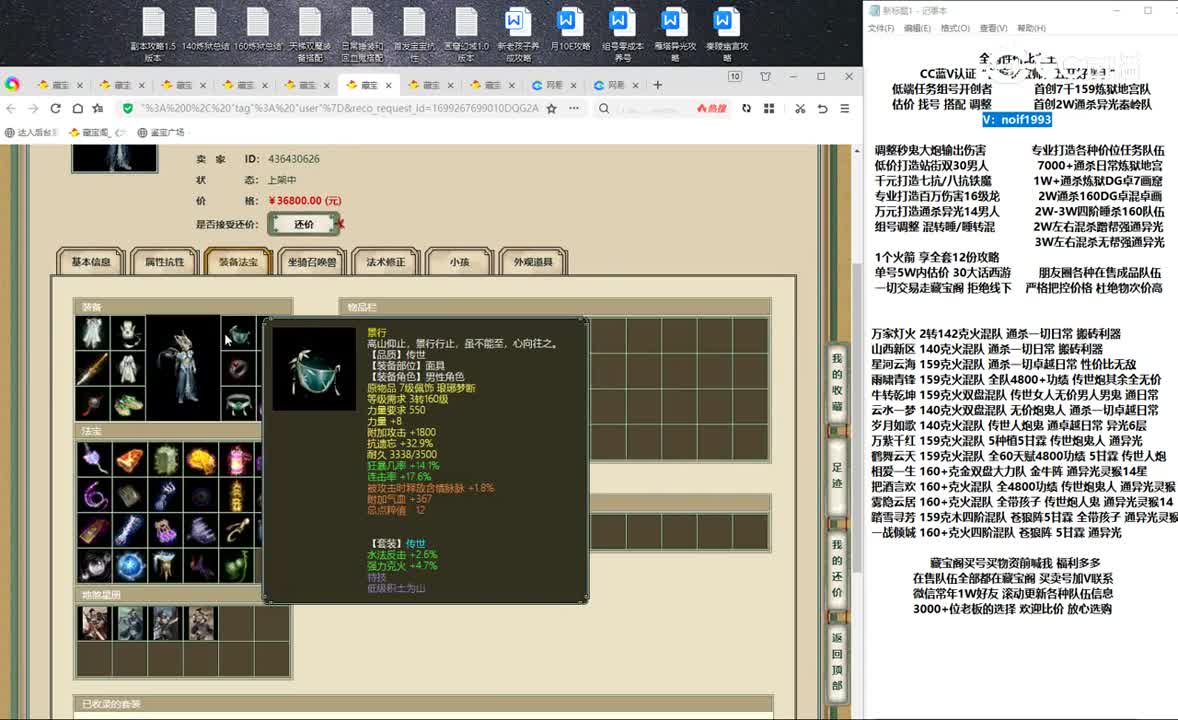Open the Notepad 帮助(H) menu
Image resolution: width=1178 pixels, height=720 pixels.
point(1031,29)
